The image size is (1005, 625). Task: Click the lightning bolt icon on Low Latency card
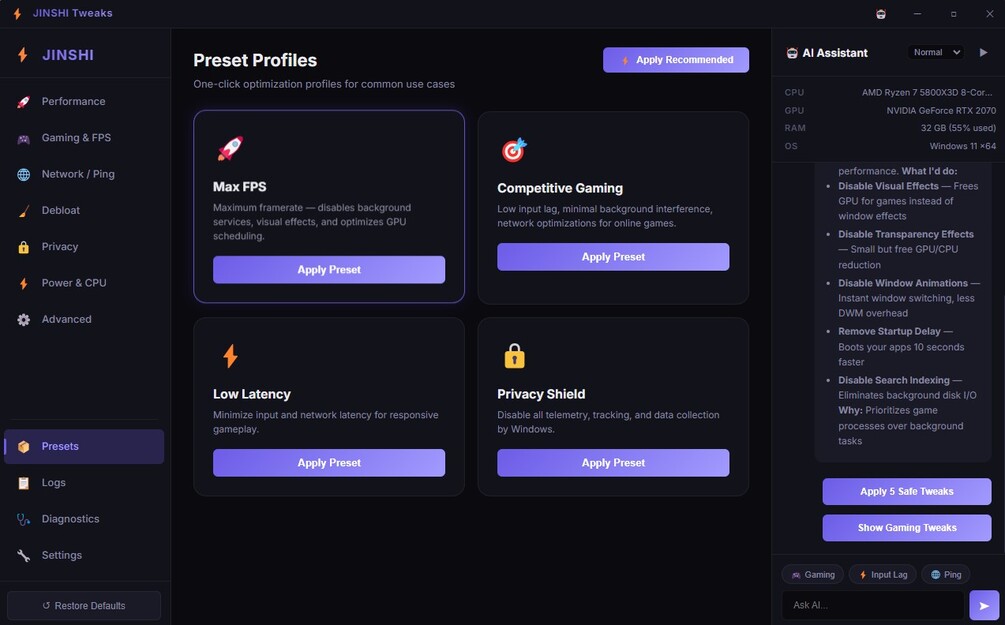point(230,356)
